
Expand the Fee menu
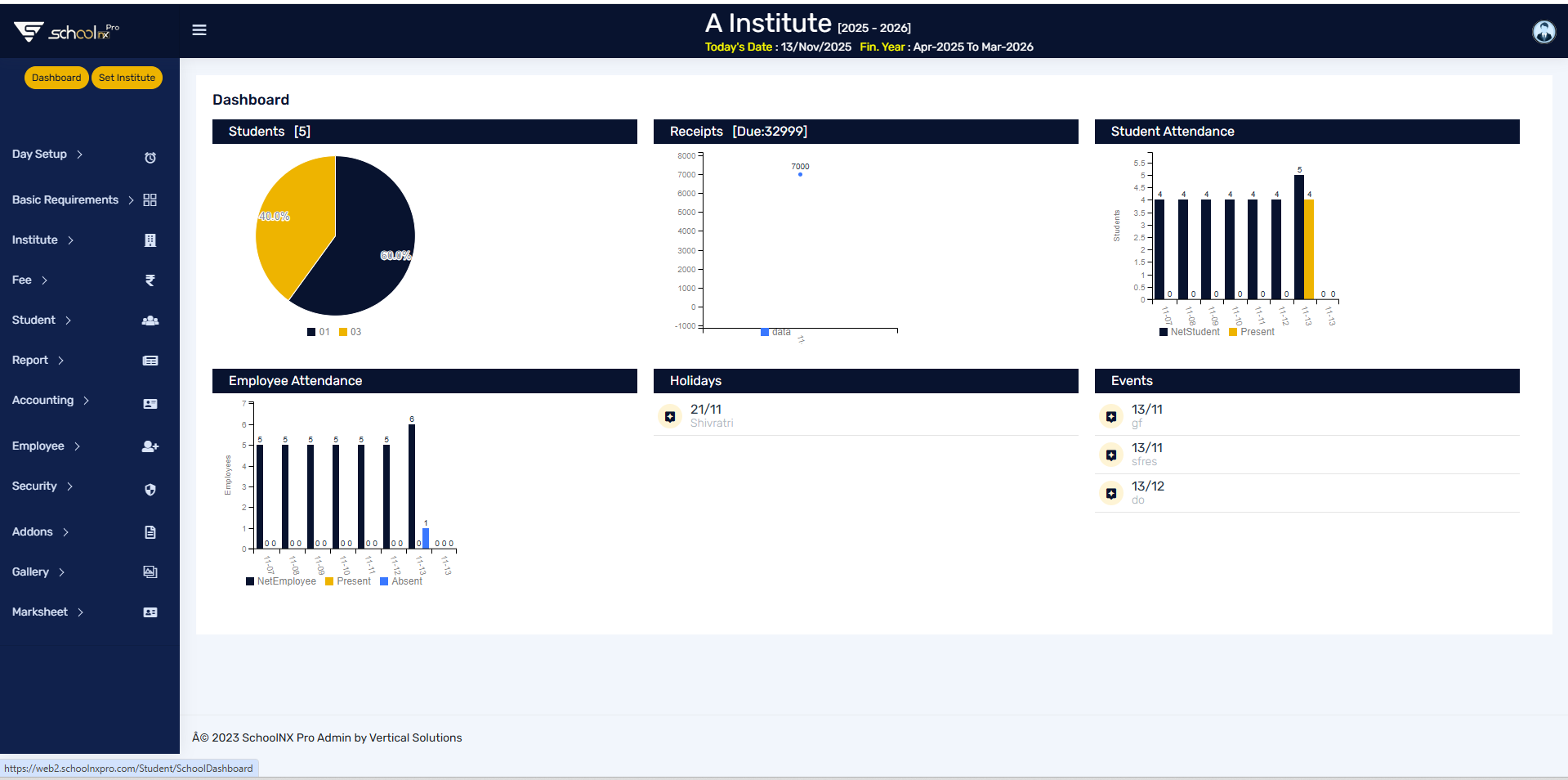29,280
